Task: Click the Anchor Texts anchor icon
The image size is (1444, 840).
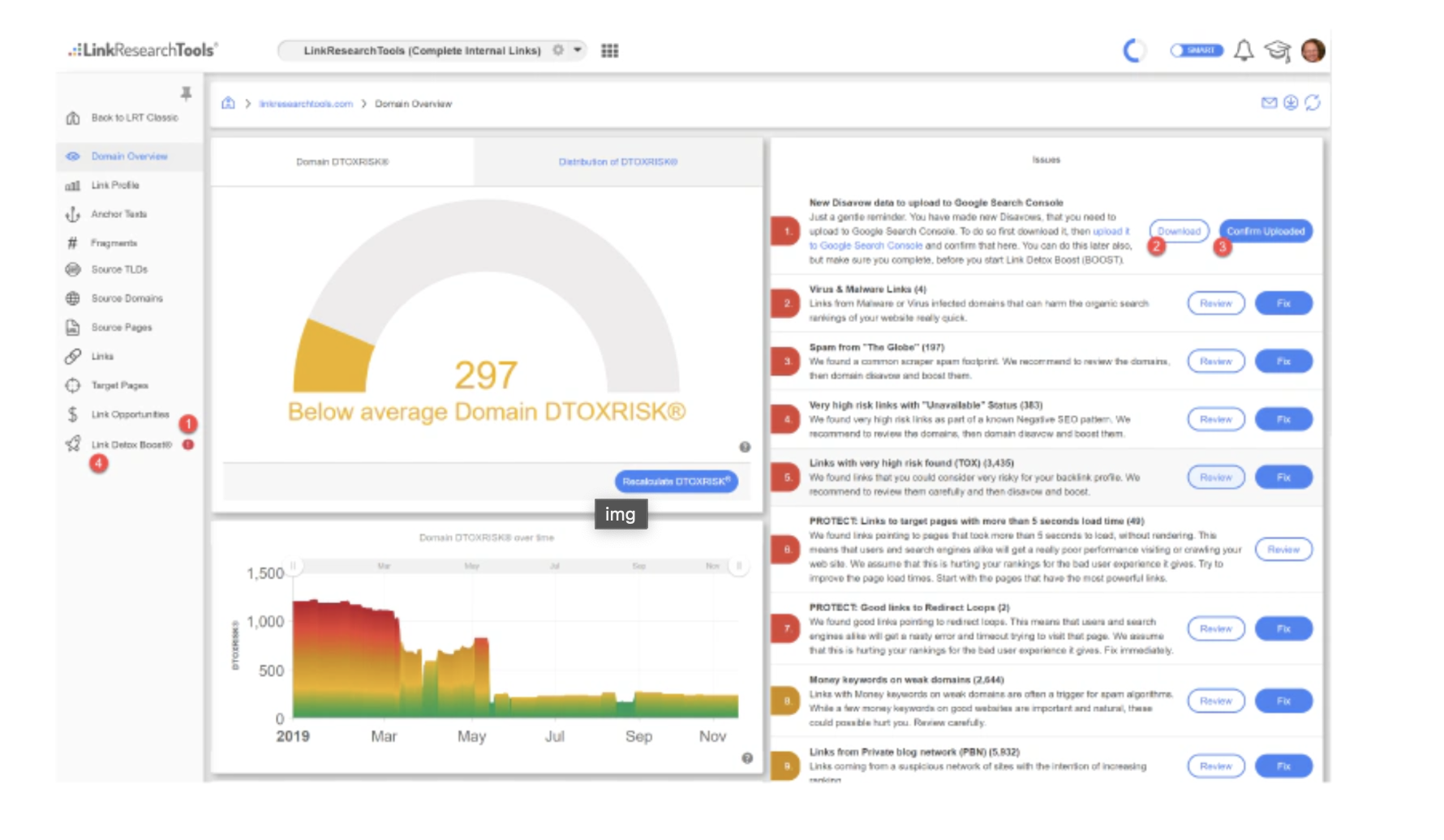Action: click(x=73, y=214)
